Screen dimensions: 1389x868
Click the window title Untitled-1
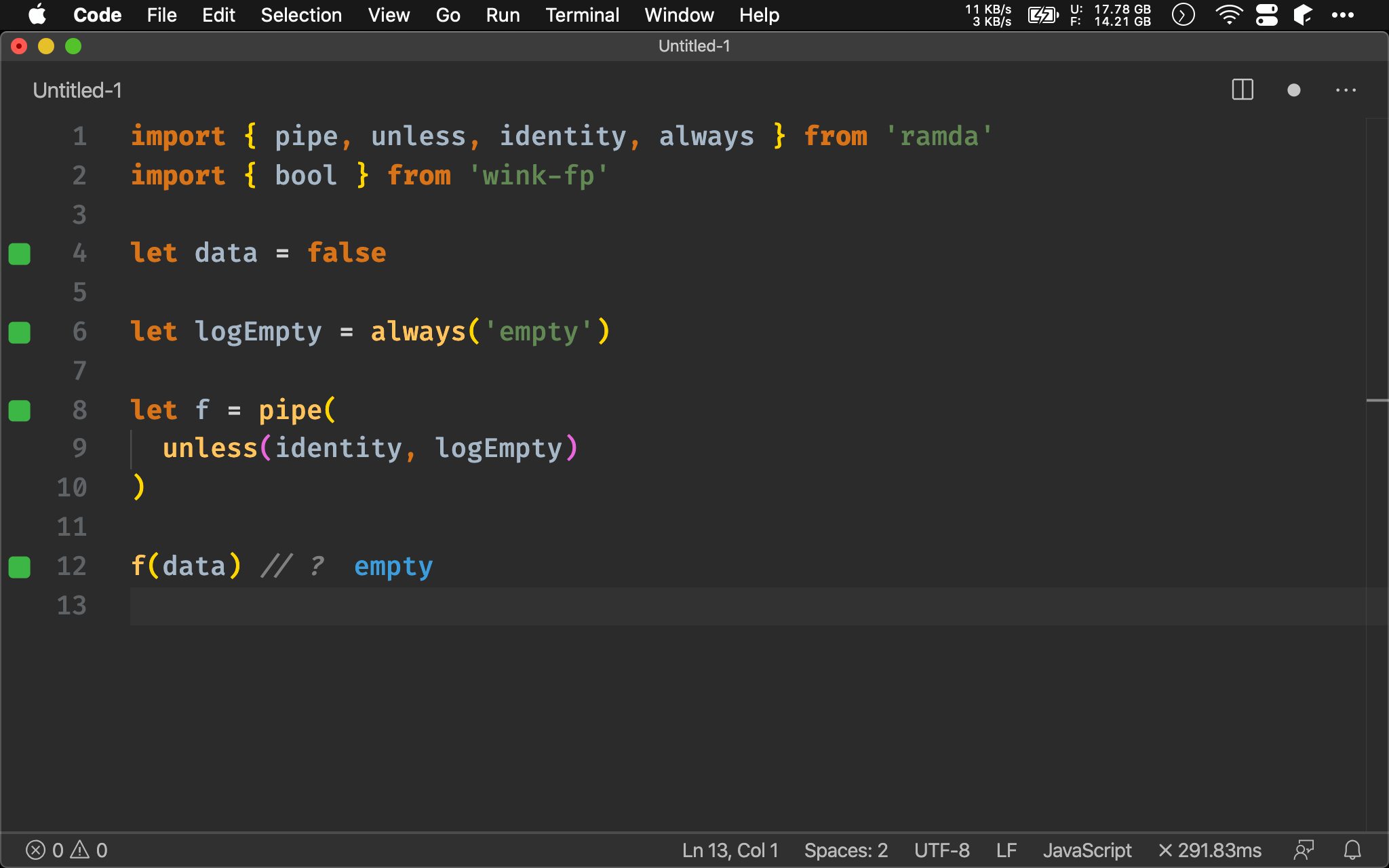pos(694,46)
